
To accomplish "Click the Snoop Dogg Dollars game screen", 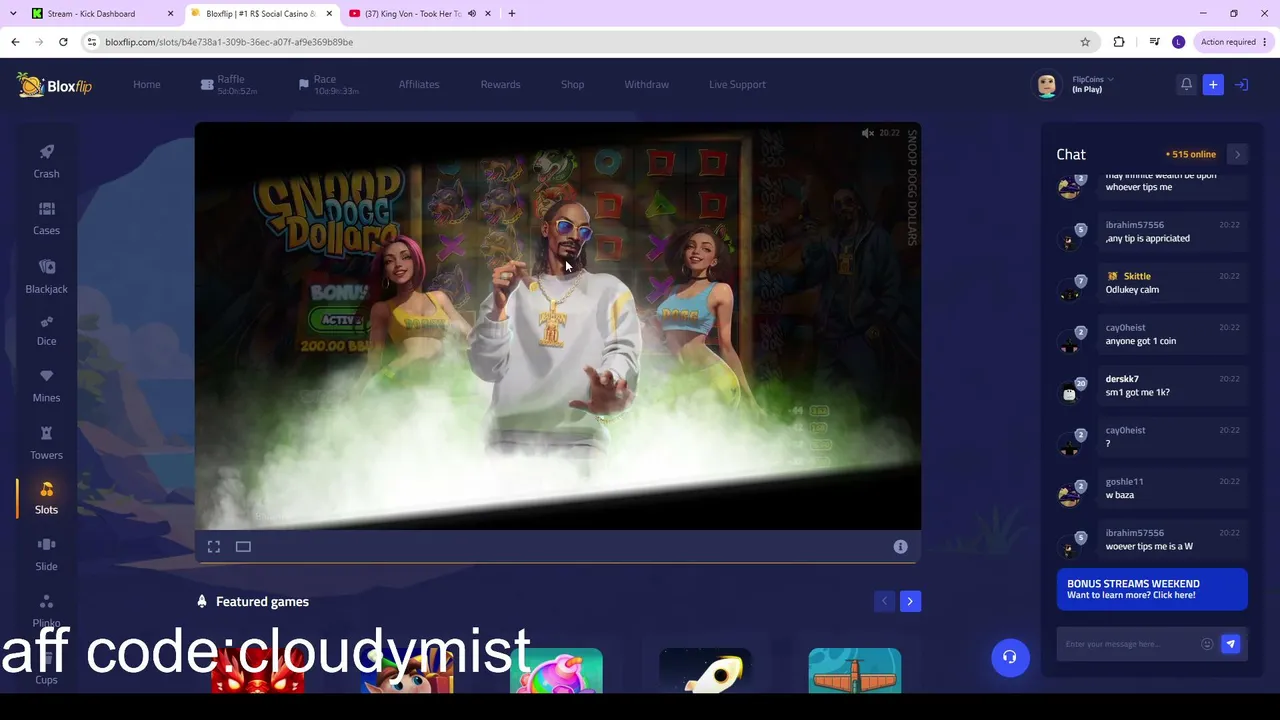I will tap(558, 326).
